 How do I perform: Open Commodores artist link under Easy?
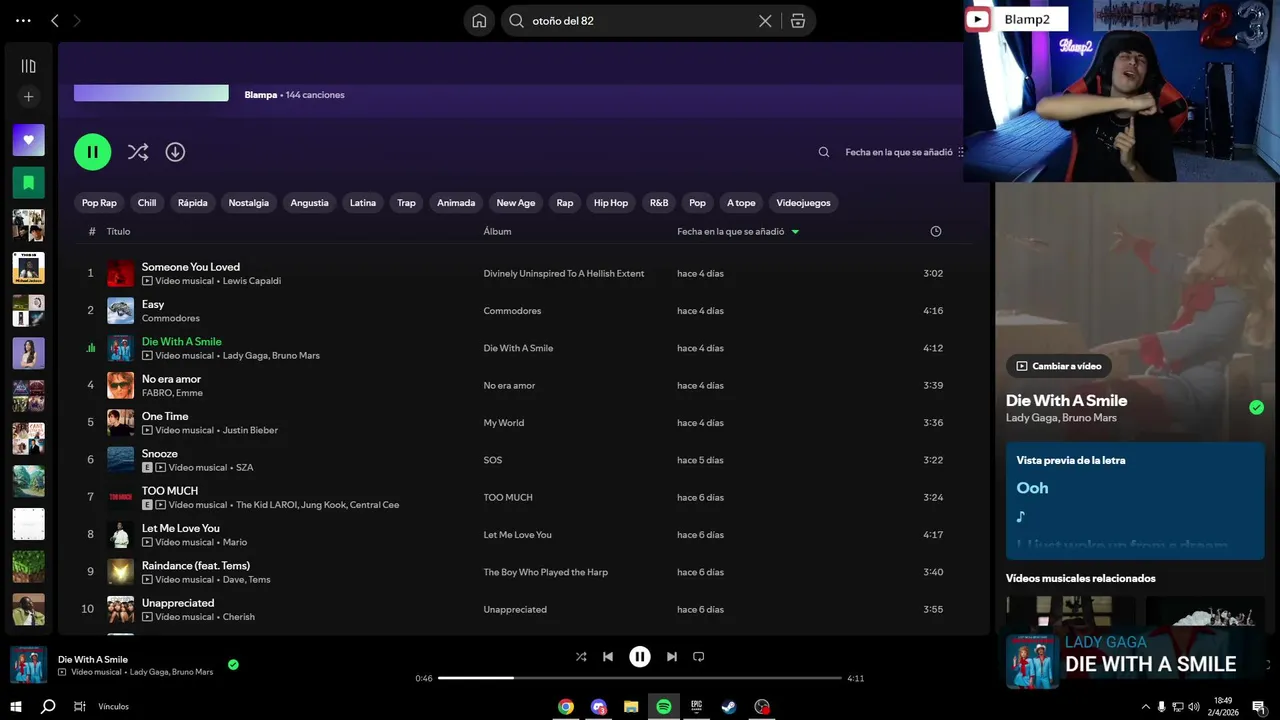pyautogui.click(x=171, y=318)
